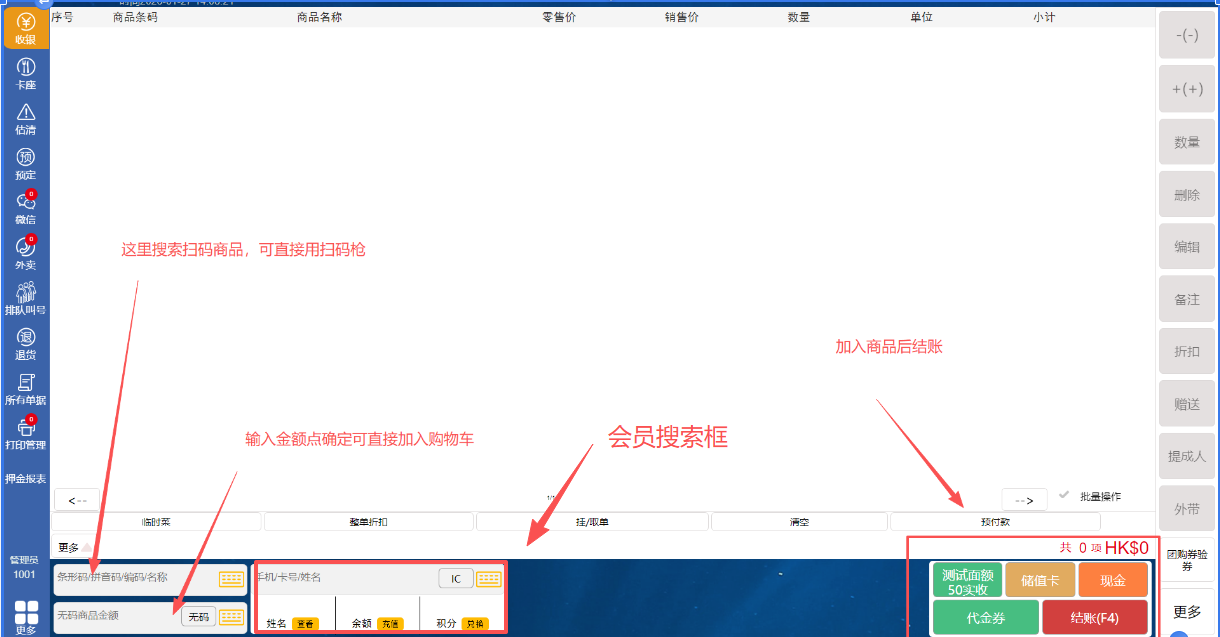Click the 整单折扣 button
Image resolution: width=1220 pixels, height=637 pixels.
click(x=368, y=522)
